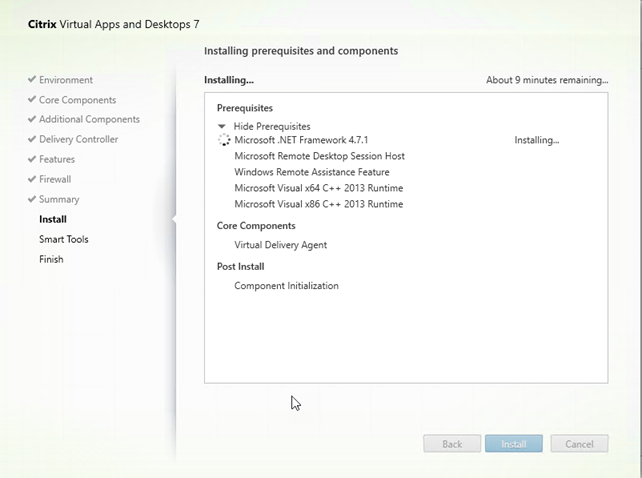Collapse the Hide Prerequisites triangle
The width and height of the screenshot is (642, 478).
[222, 126]
